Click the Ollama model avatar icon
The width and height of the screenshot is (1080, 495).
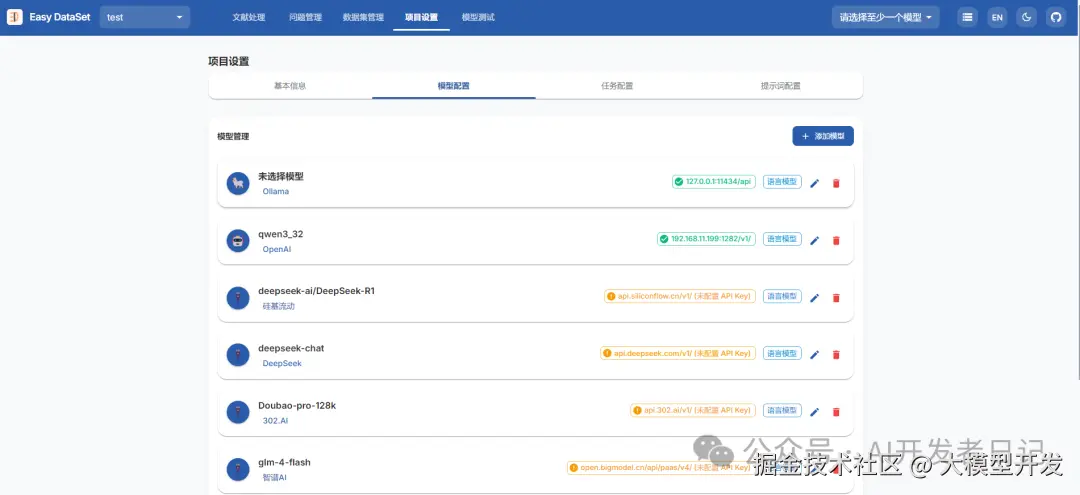(x=238, y=183)
